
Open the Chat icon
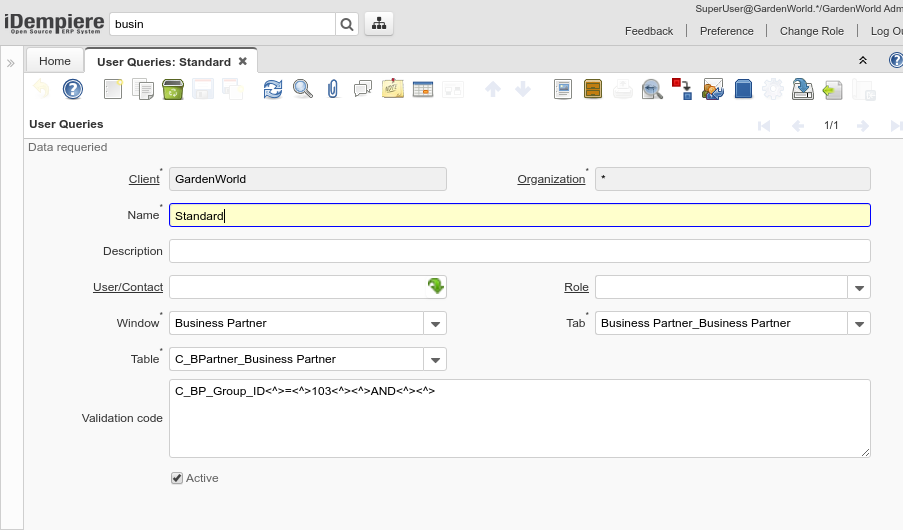(363, 90)
